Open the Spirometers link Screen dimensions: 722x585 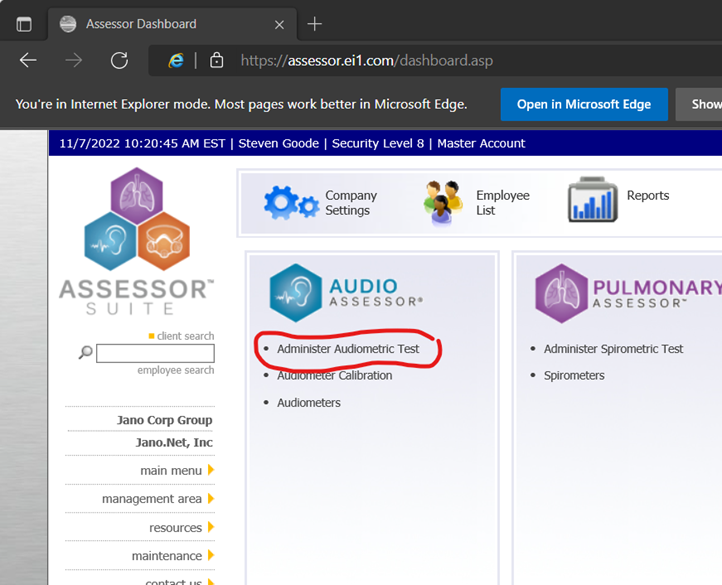(x=574, y=375)
